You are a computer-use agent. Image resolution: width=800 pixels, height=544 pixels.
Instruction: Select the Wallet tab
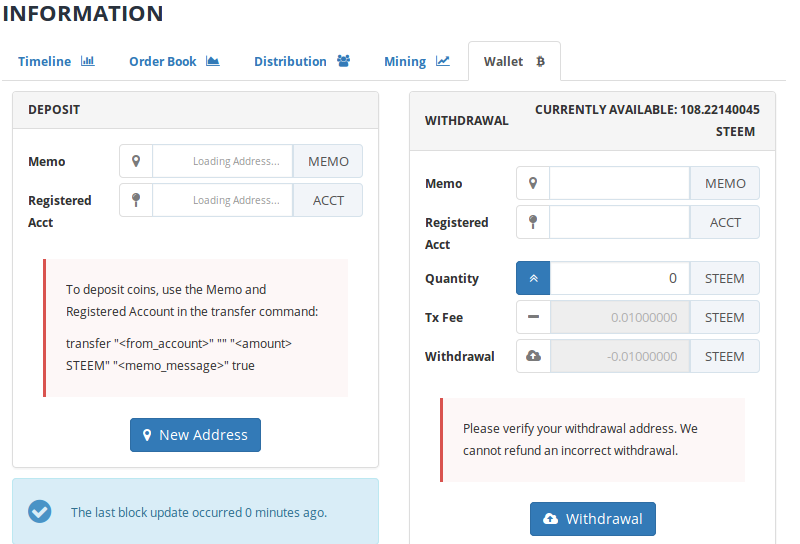(514, 62)
